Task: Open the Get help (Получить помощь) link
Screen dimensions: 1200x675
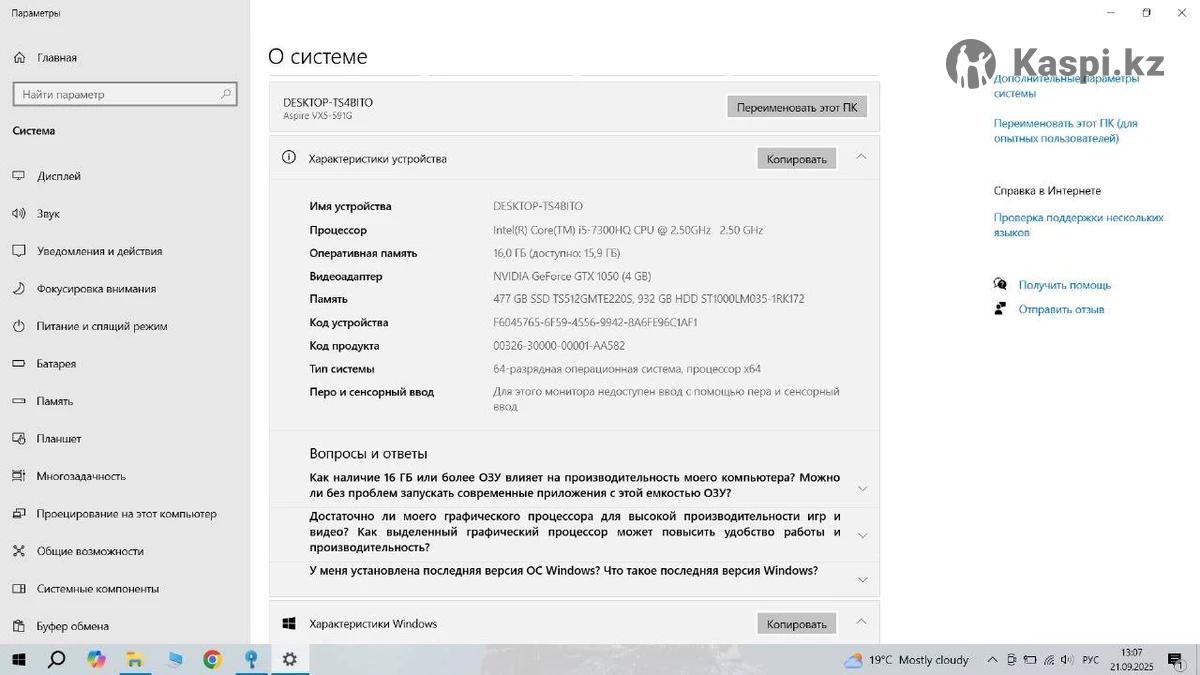Action: point(1064,285)
